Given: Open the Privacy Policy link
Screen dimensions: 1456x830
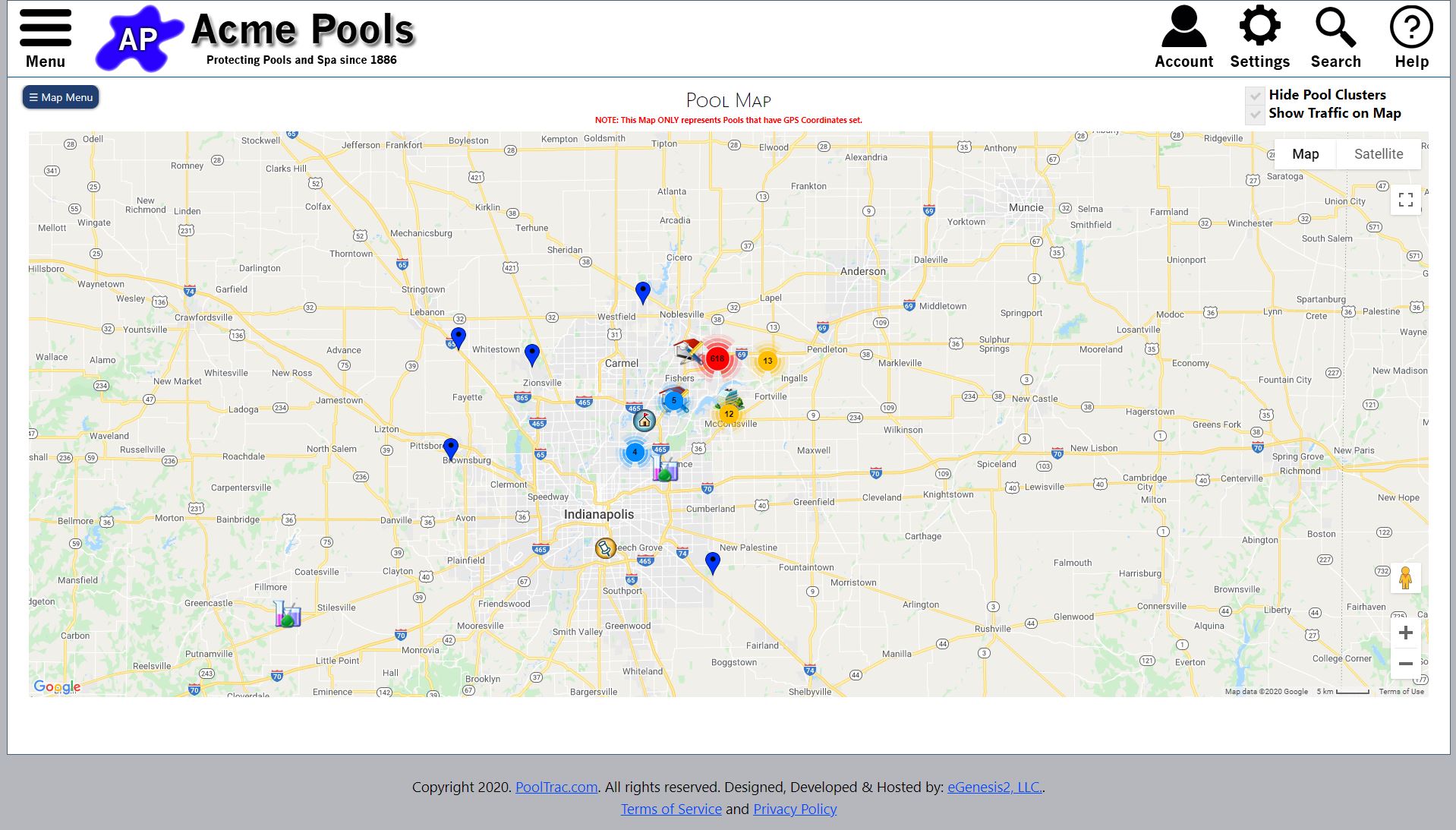Looking at the screenshot, I should point(795,809).
